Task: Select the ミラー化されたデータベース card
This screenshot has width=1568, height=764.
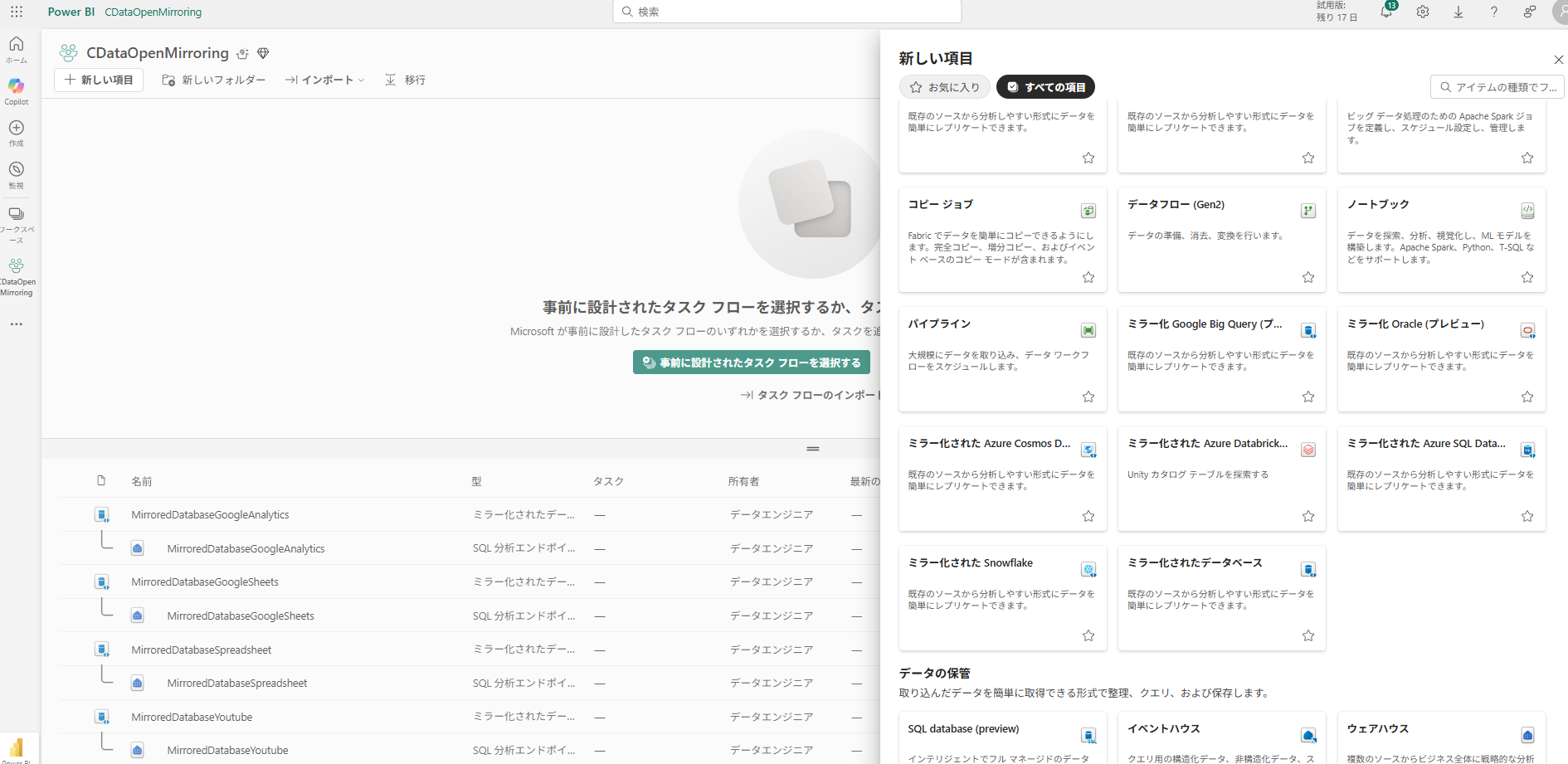Action: (1222, 598)
